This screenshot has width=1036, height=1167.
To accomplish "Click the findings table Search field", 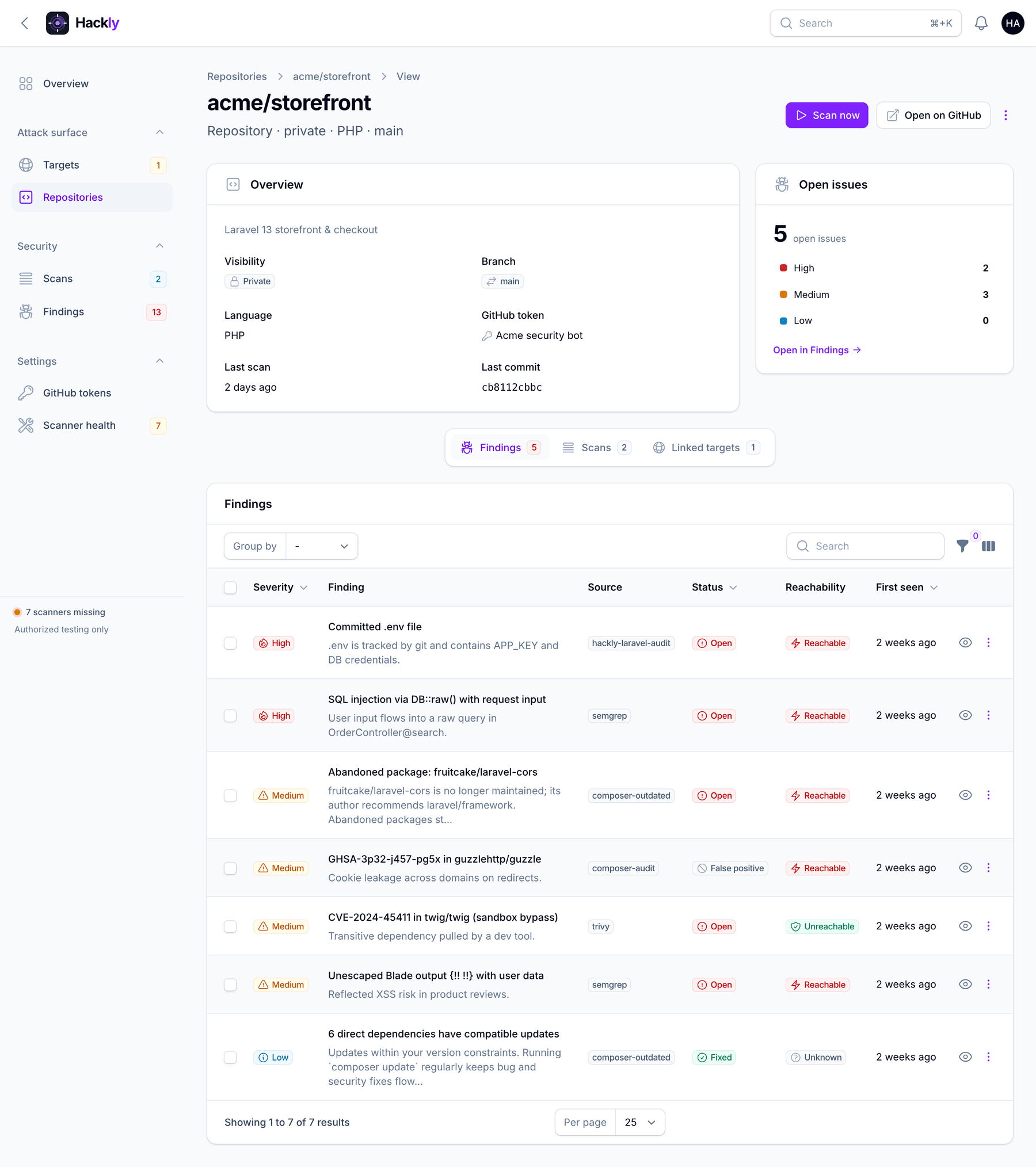I will [x=865, y=546].
